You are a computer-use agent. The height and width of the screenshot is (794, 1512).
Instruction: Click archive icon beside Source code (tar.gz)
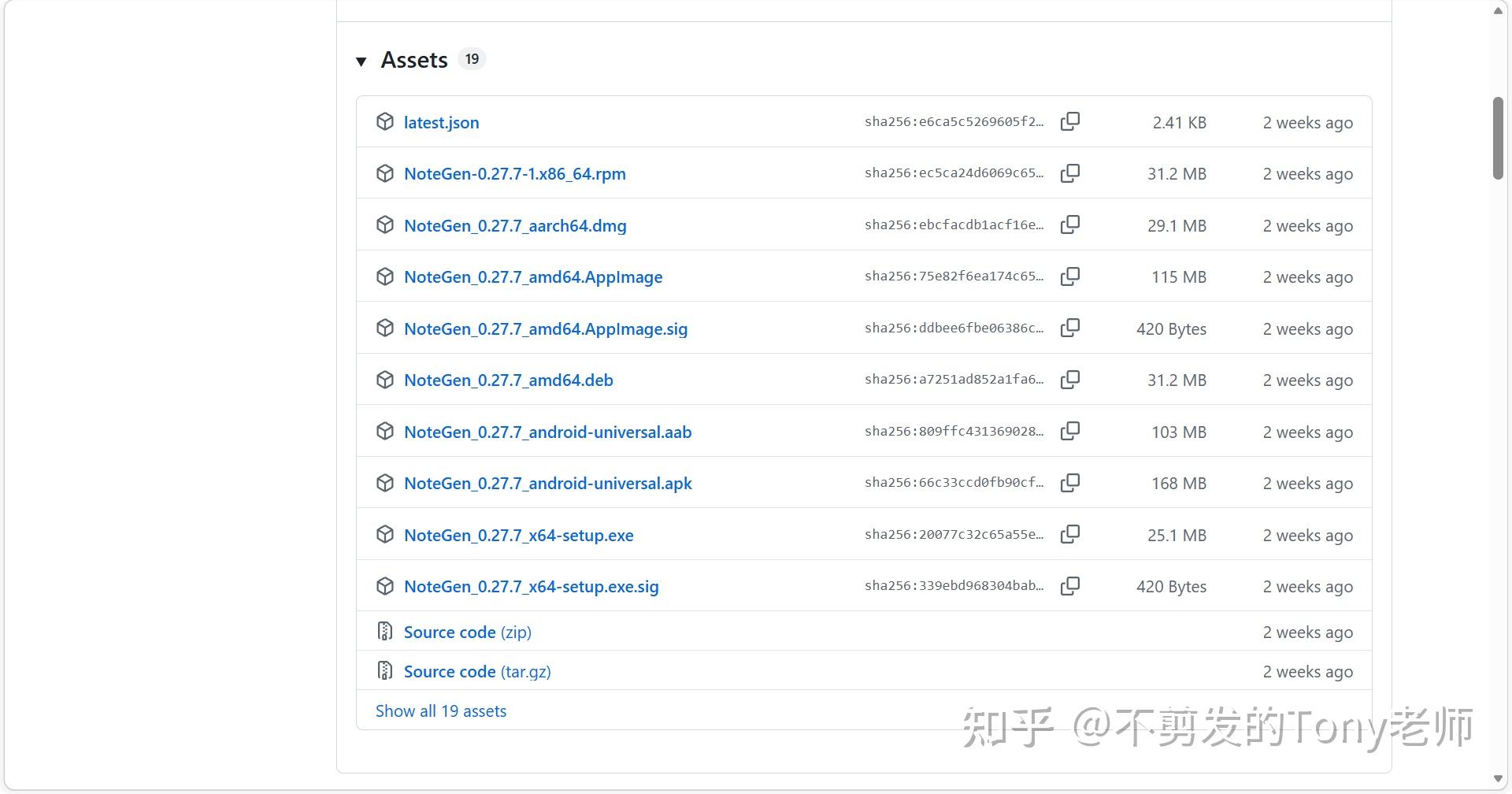[384, 670]
